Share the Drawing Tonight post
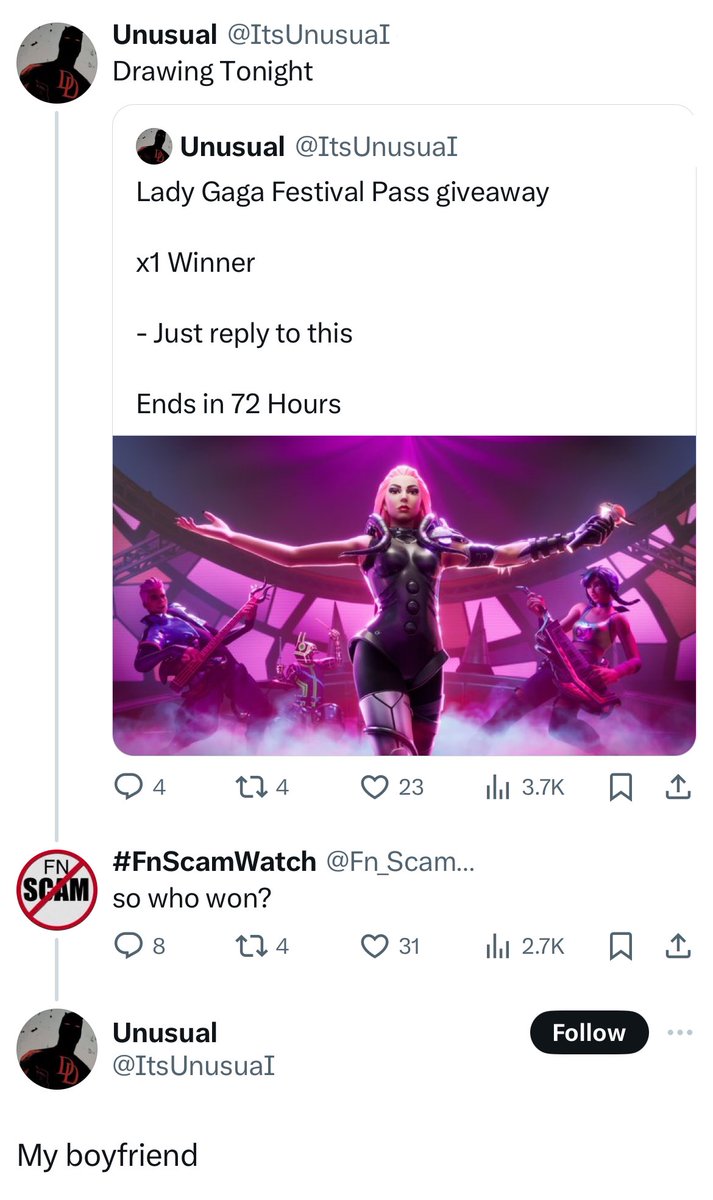713x1200 pixels. pos(679,787)
